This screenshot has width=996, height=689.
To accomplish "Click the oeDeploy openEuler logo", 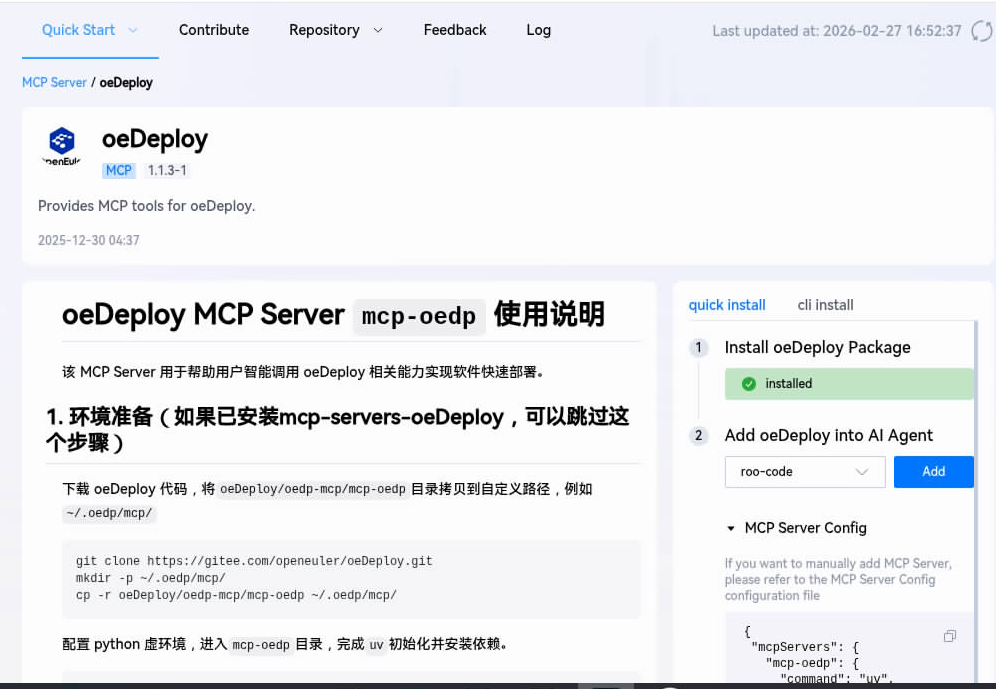I will click(62, 146).
